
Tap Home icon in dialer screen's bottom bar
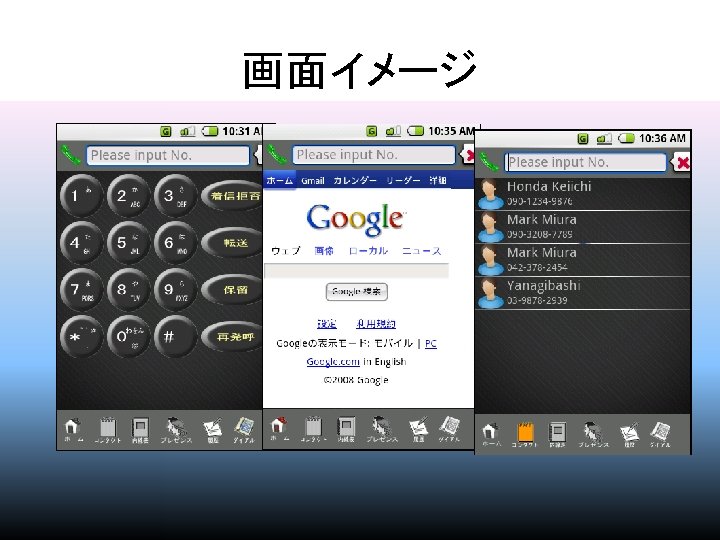pos(73,428)
